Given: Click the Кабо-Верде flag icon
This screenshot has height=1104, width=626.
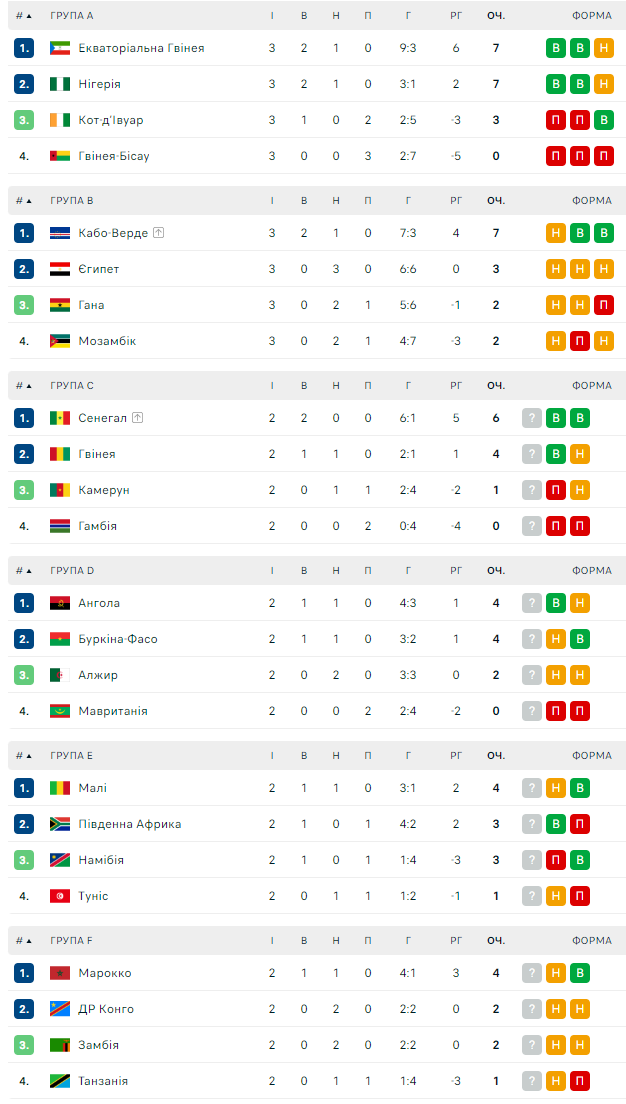Looking at the screenshot, I should pyautogui.click(x=60, y=233).
